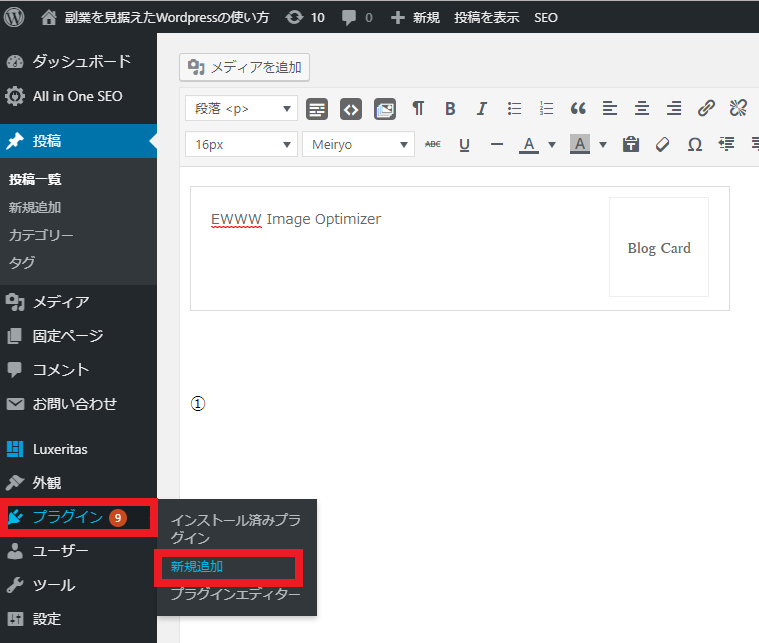Insert a blockquote
The image size is (759, 643).
click(x=577, y=109)
